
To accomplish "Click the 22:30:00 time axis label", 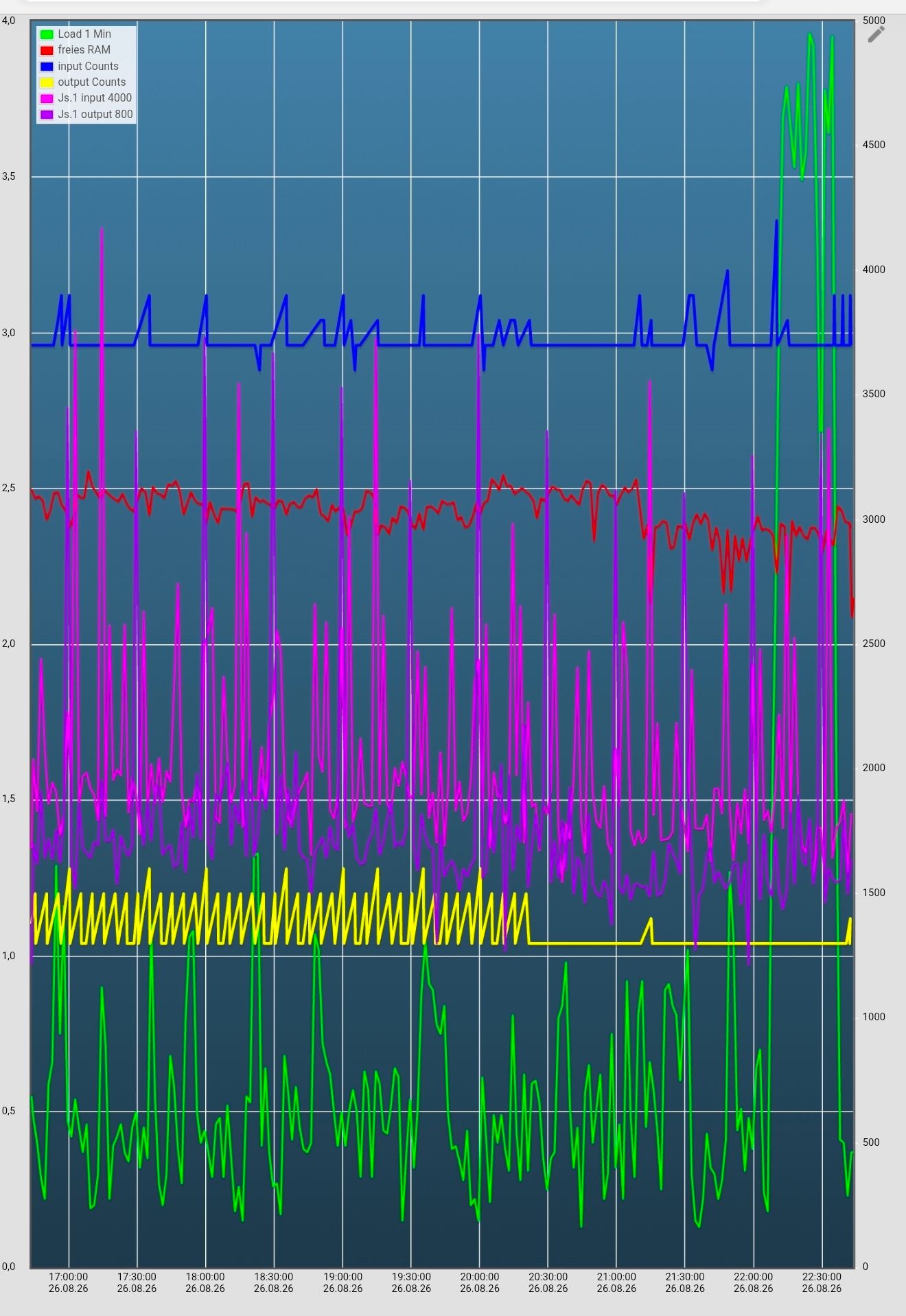I will [822, 1282].
